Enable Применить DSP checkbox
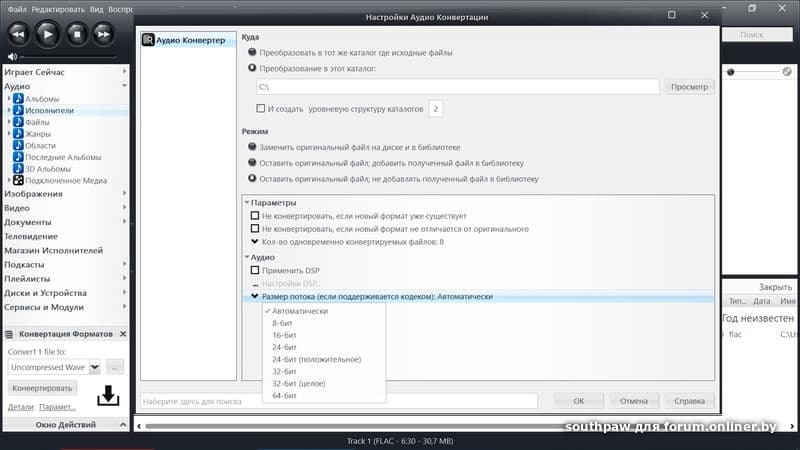800x450 pixels. pyautogui.click(x=255, y=270)
